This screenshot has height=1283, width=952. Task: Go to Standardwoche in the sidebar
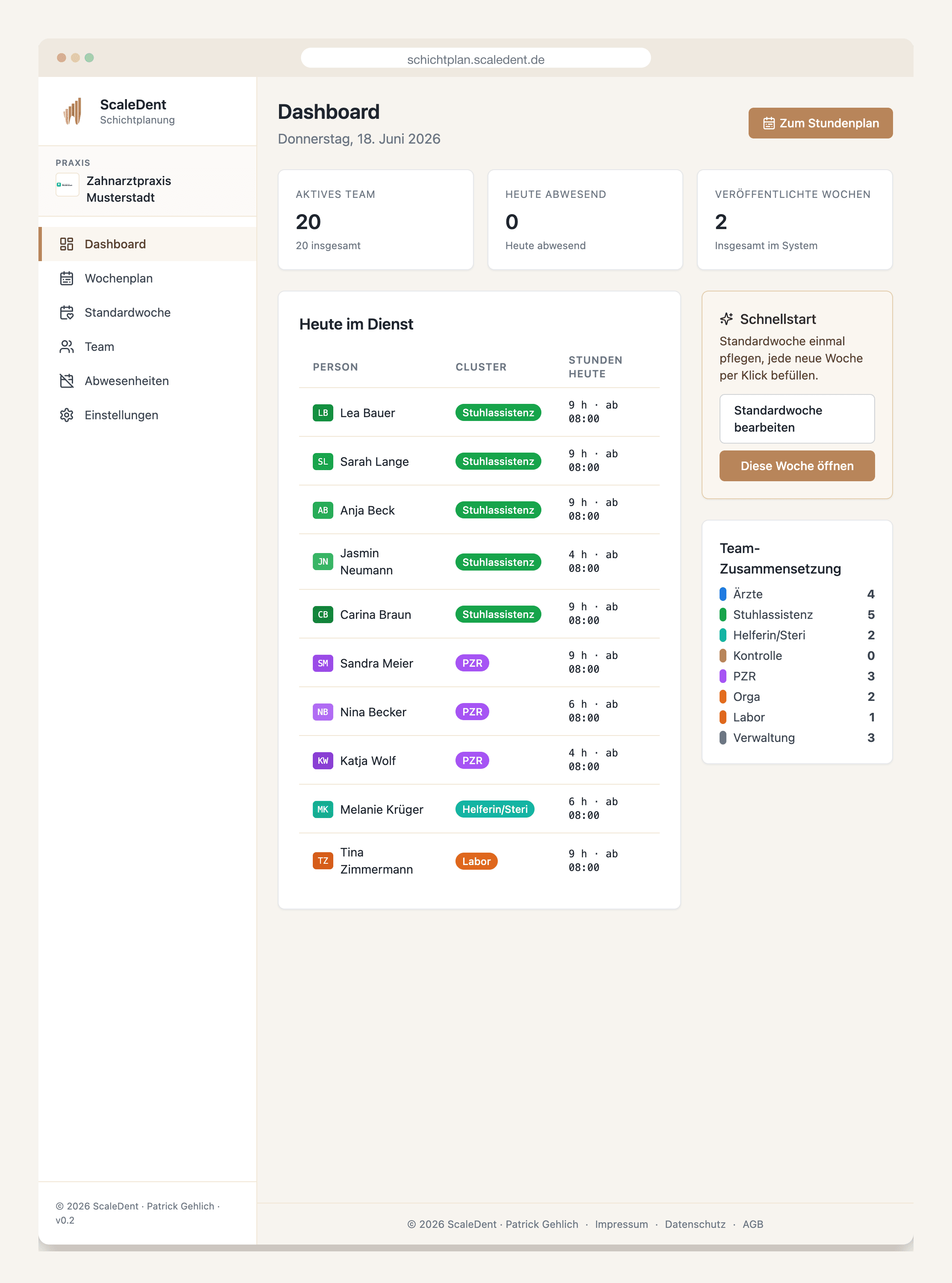[x=147, y=312]
